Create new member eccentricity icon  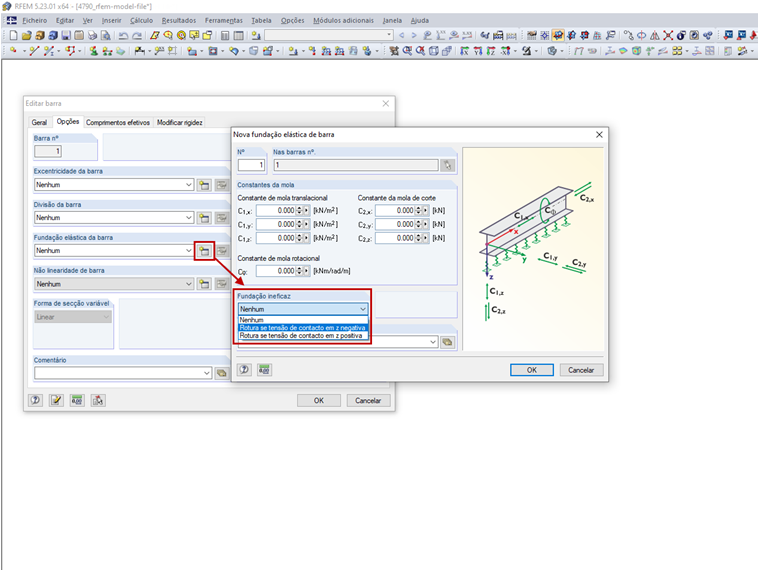coord(204,185)
